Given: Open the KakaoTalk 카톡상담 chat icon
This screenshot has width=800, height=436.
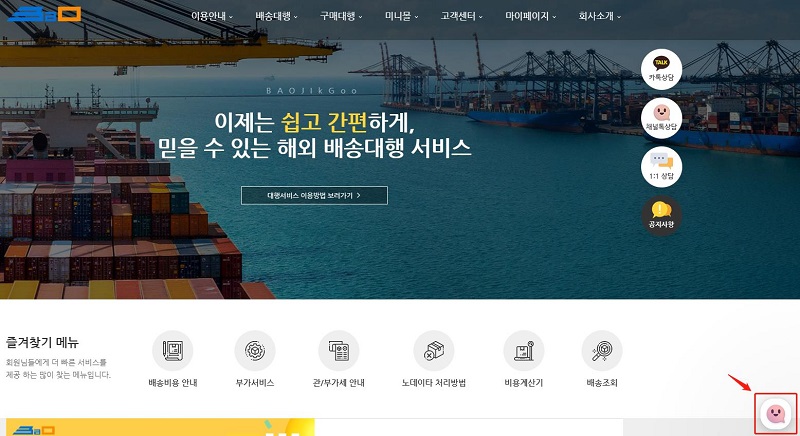Looking at the screenshot, I should 661,69.
